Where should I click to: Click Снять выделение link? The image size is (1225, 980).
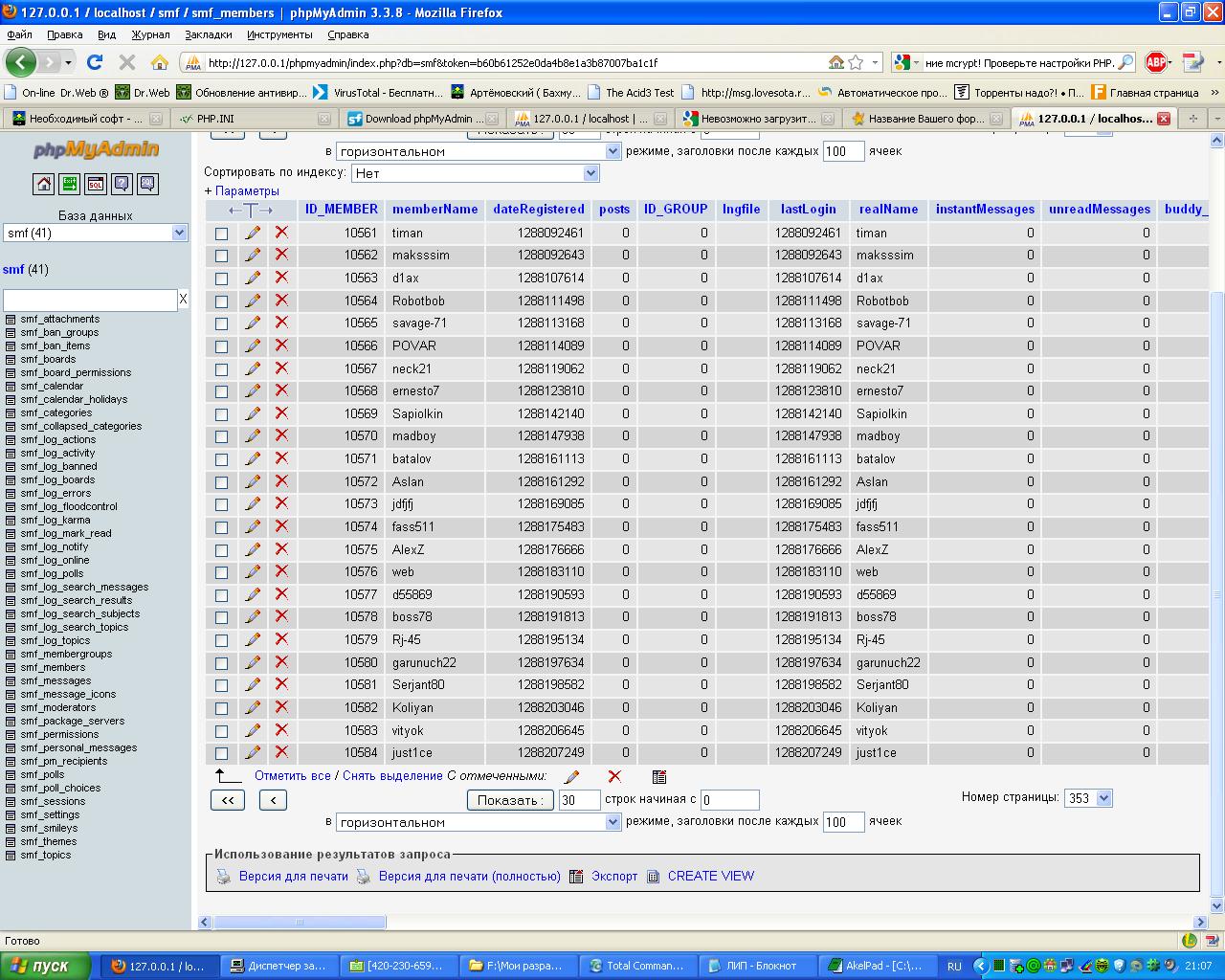392,776
